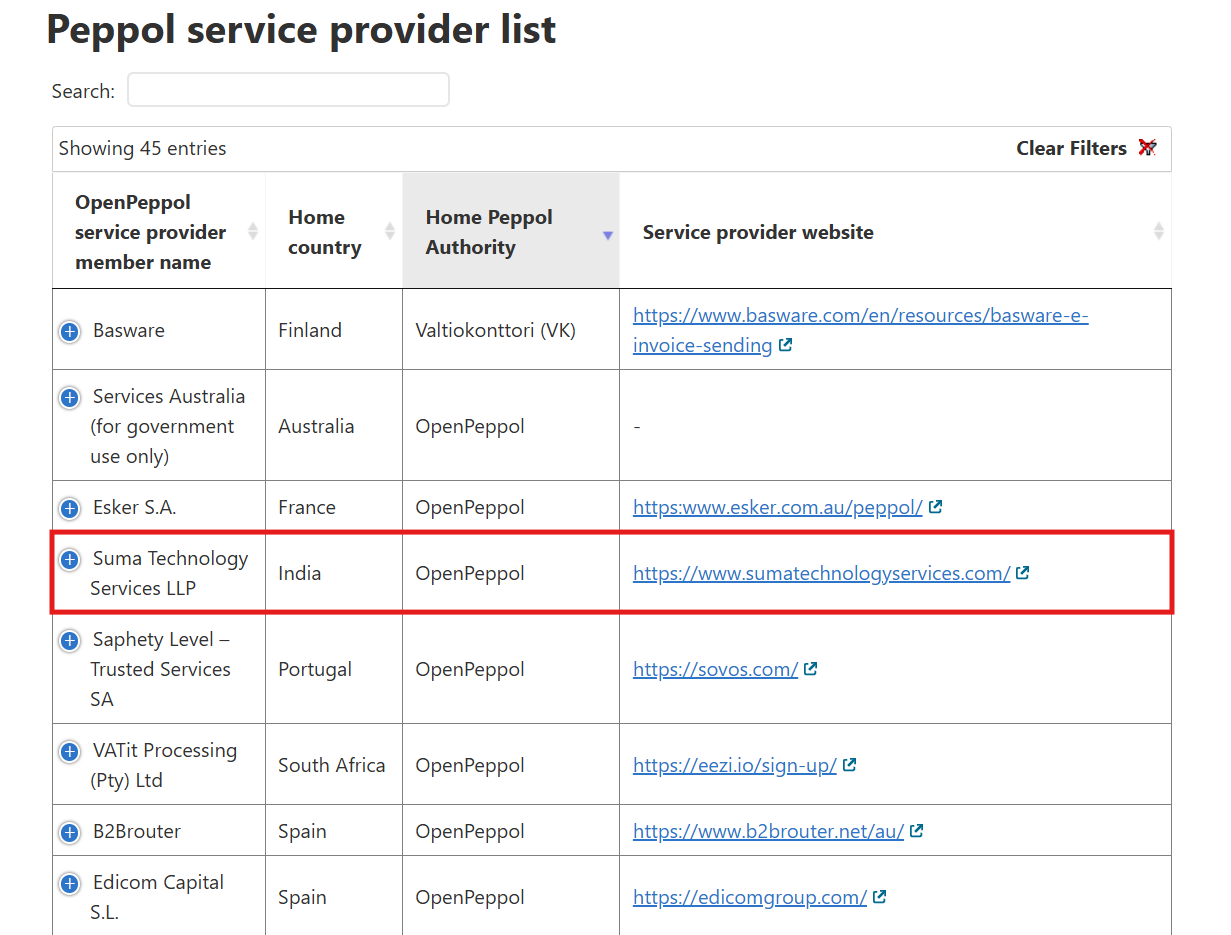Click plus icon beside Edicom Capital S.L.
This screenshot has height=935, width=1231.
[x=69, y=884]
